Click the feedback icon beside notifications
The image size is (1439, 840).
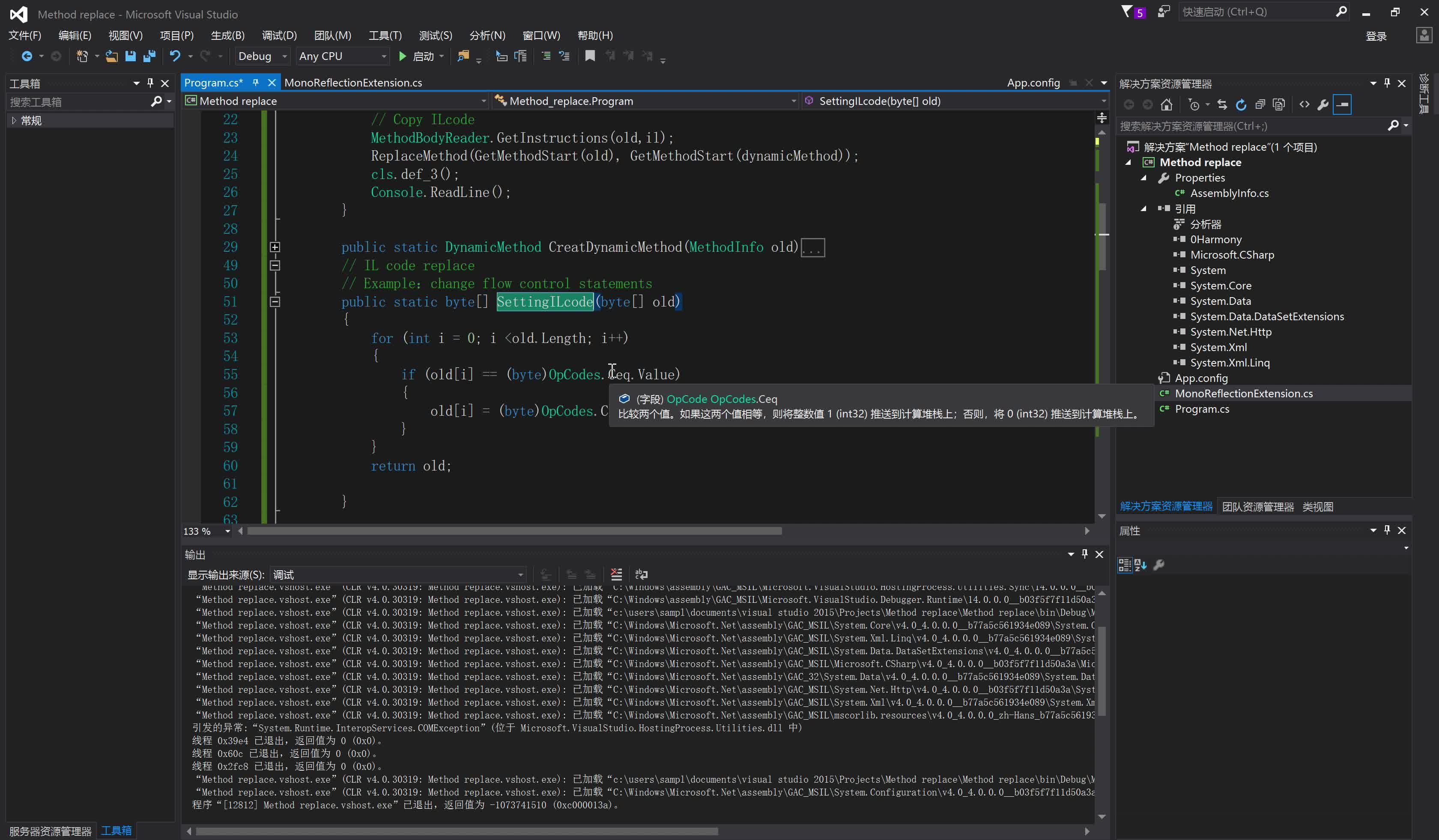[x=1163, y=12]
